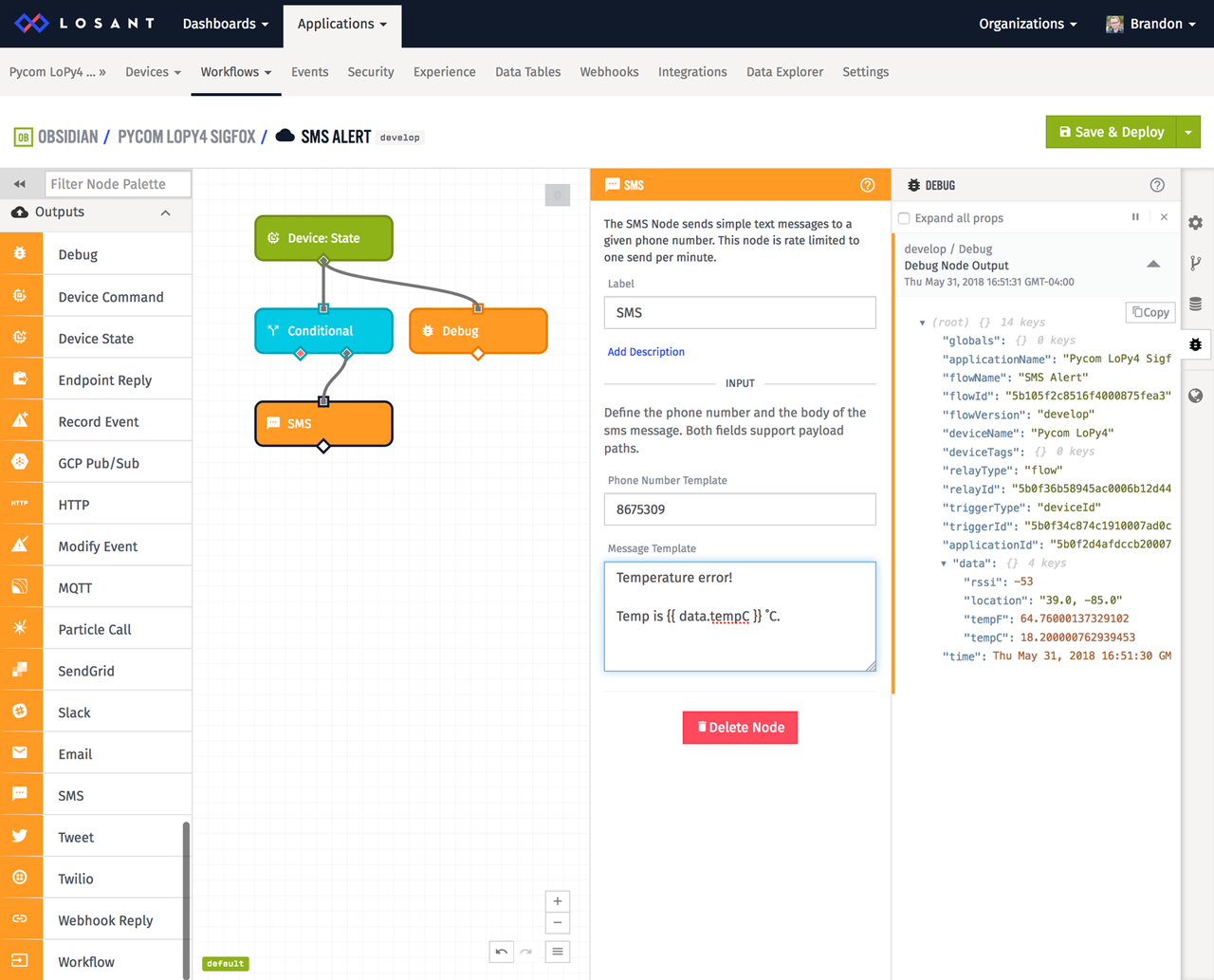Screen dimensions: 1214x980
Task: Click the Message Template text area
Action: click(x=740, y=617)
